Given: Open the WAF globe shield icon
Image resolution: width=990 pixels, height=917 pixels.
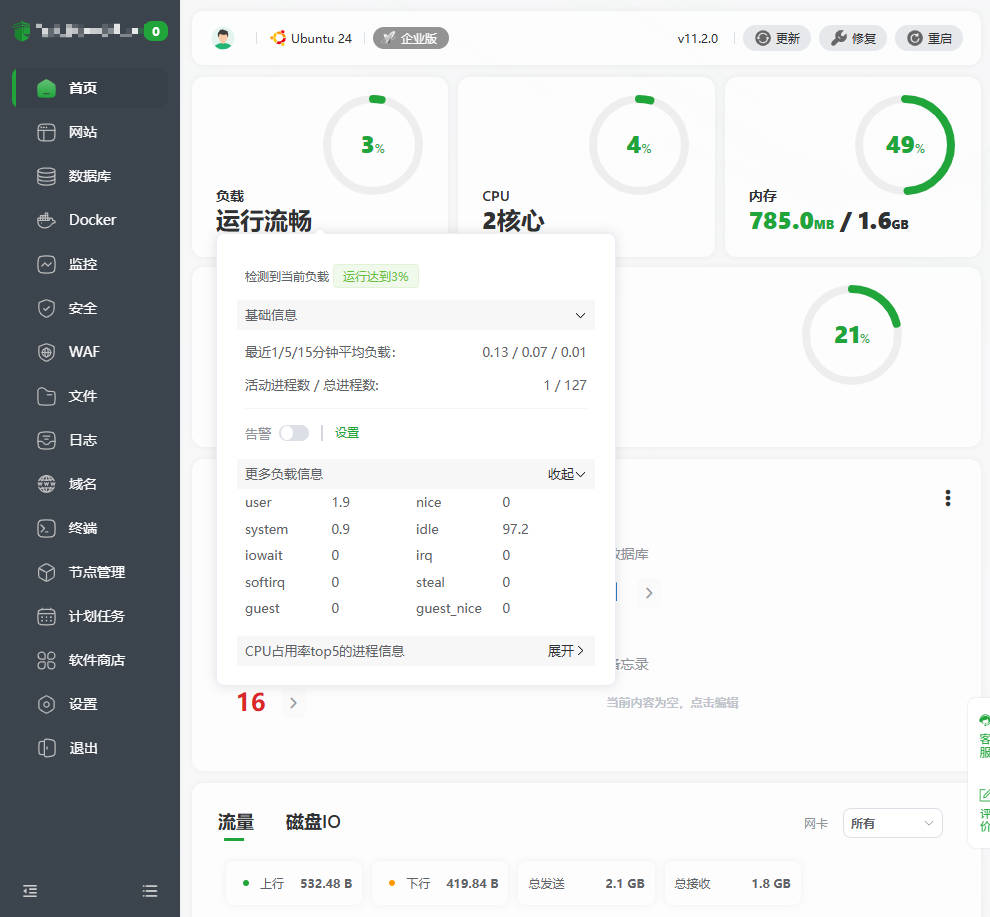Looking at the screenshot, I should pos(46,352).
